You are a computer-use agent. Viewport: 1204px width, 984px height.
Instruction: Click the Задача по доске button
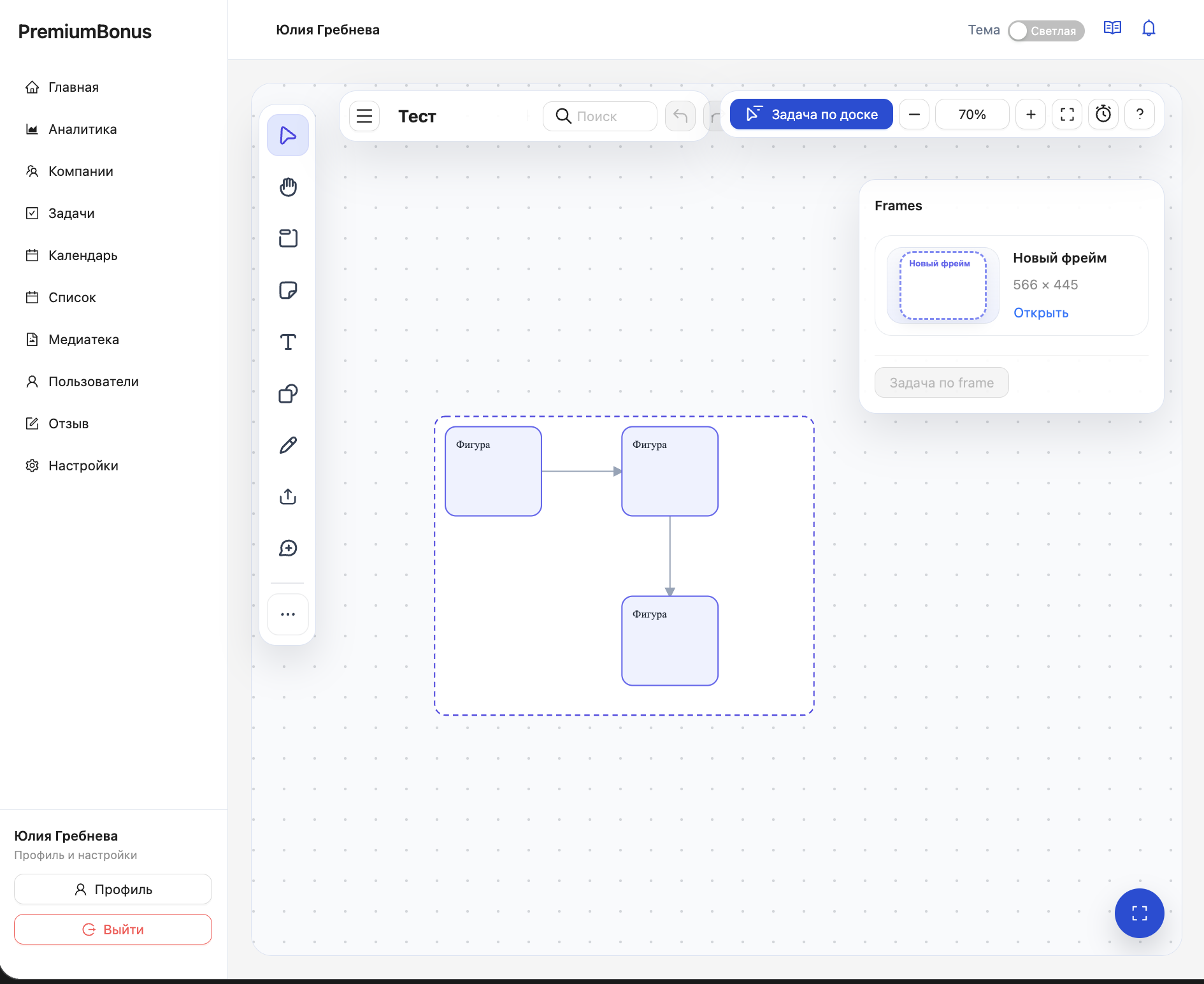[811, 114]
